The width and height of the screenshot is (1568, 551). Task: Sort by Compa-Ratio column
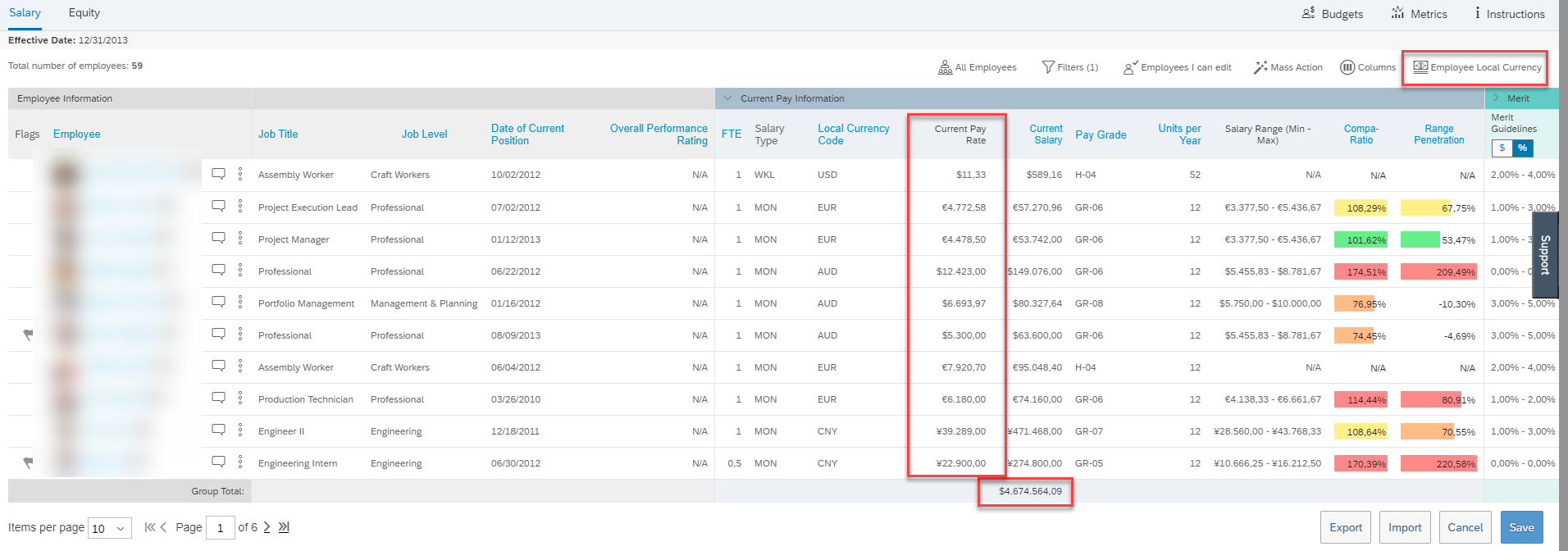[x=1361, y=134]
